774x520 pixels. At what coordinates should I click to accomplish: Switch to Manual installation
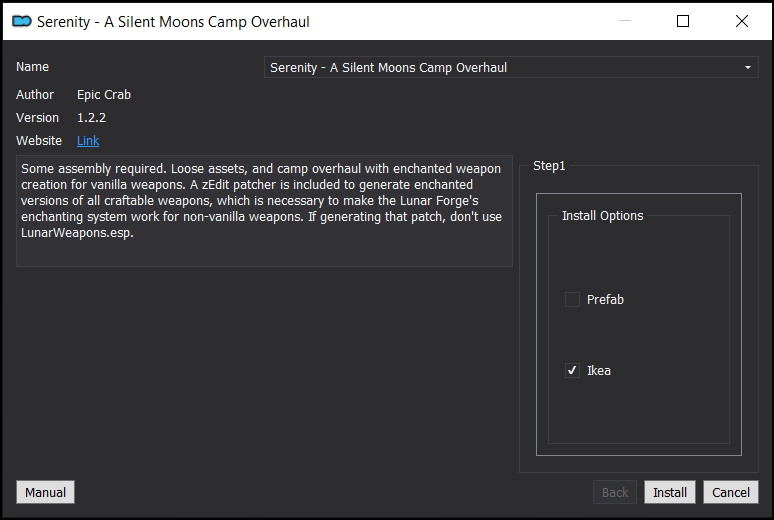tap(45, 492)
